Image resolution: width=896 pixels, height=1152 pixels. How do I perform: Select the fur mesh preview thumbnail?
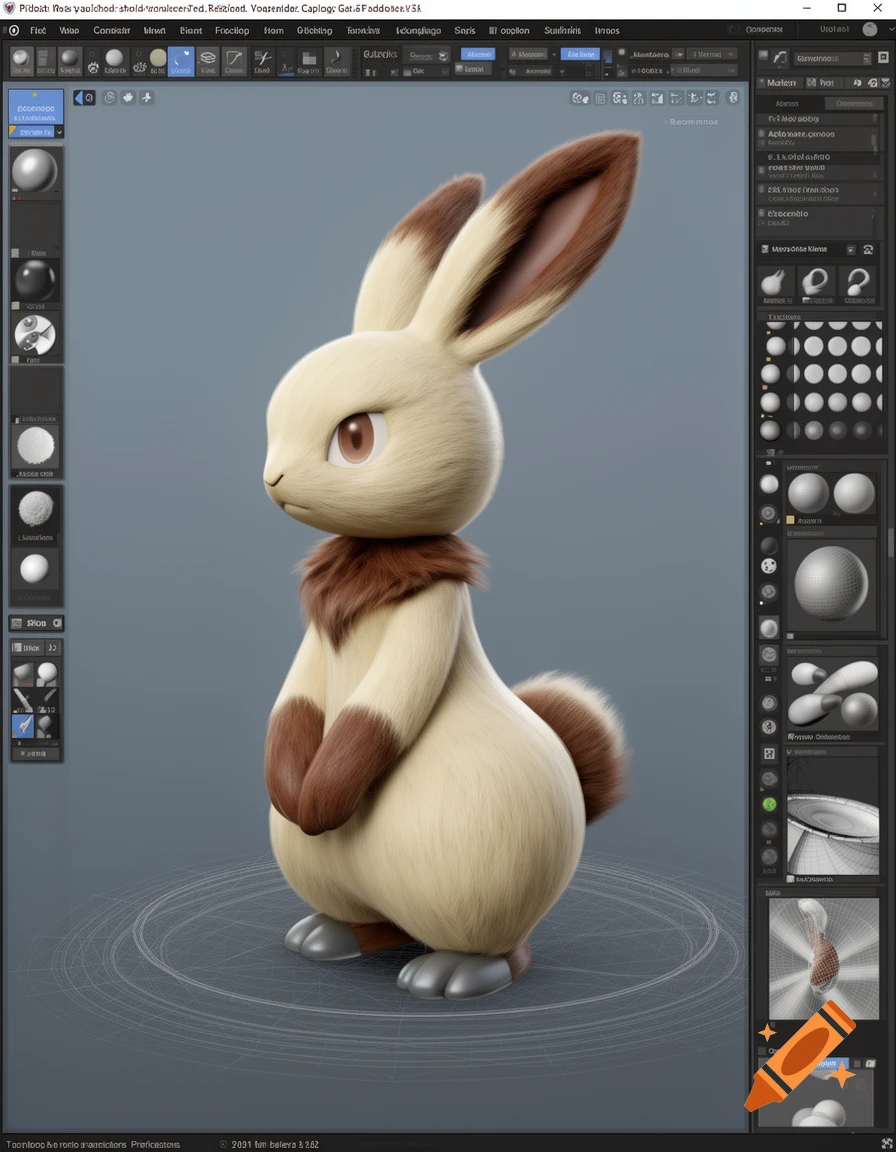823,957
